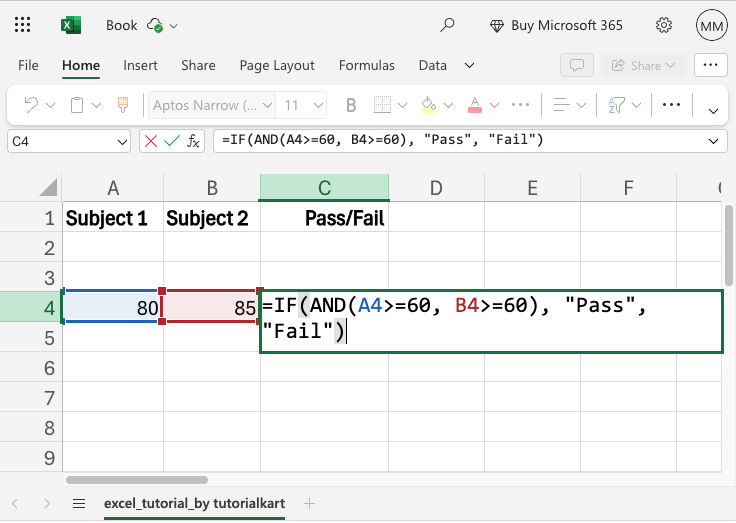Go to the next sheet arrow

pos(46,504)
